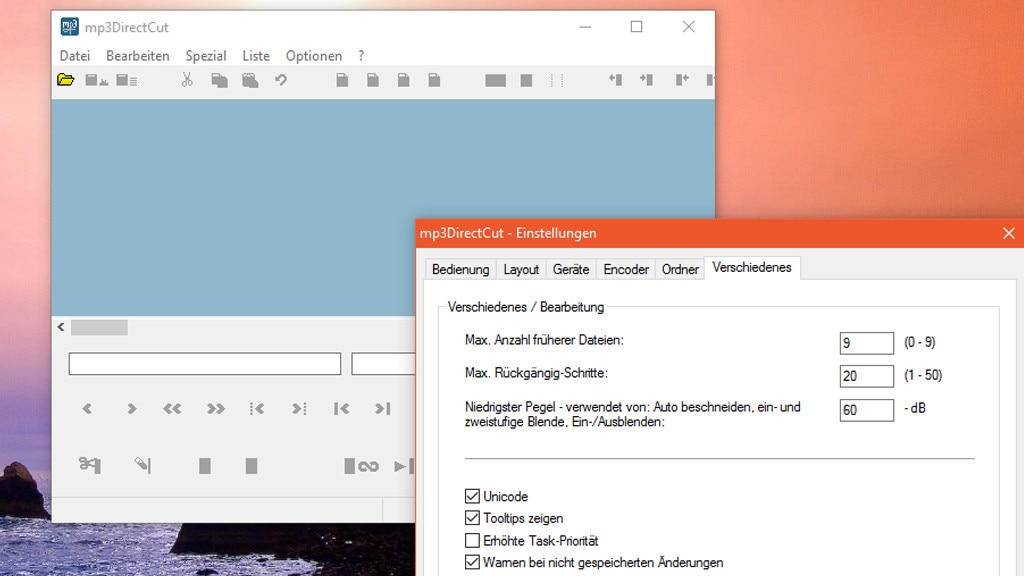1024x576 pixels.
Task: Click the "Max. Rückgängig-Schritte:" label
Action: click(x=536, y=373)
